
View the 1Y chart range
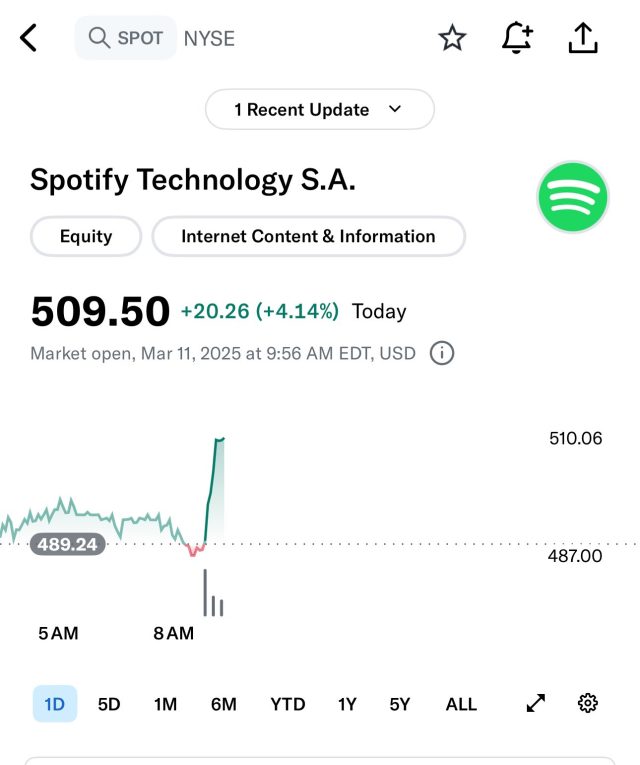(x=347, y=704)
